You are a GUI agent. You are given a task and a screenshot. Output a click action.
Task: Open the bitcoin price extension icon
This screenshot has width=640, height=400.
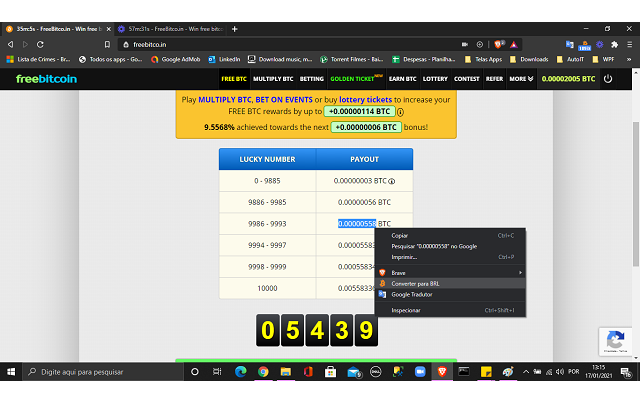584,45
